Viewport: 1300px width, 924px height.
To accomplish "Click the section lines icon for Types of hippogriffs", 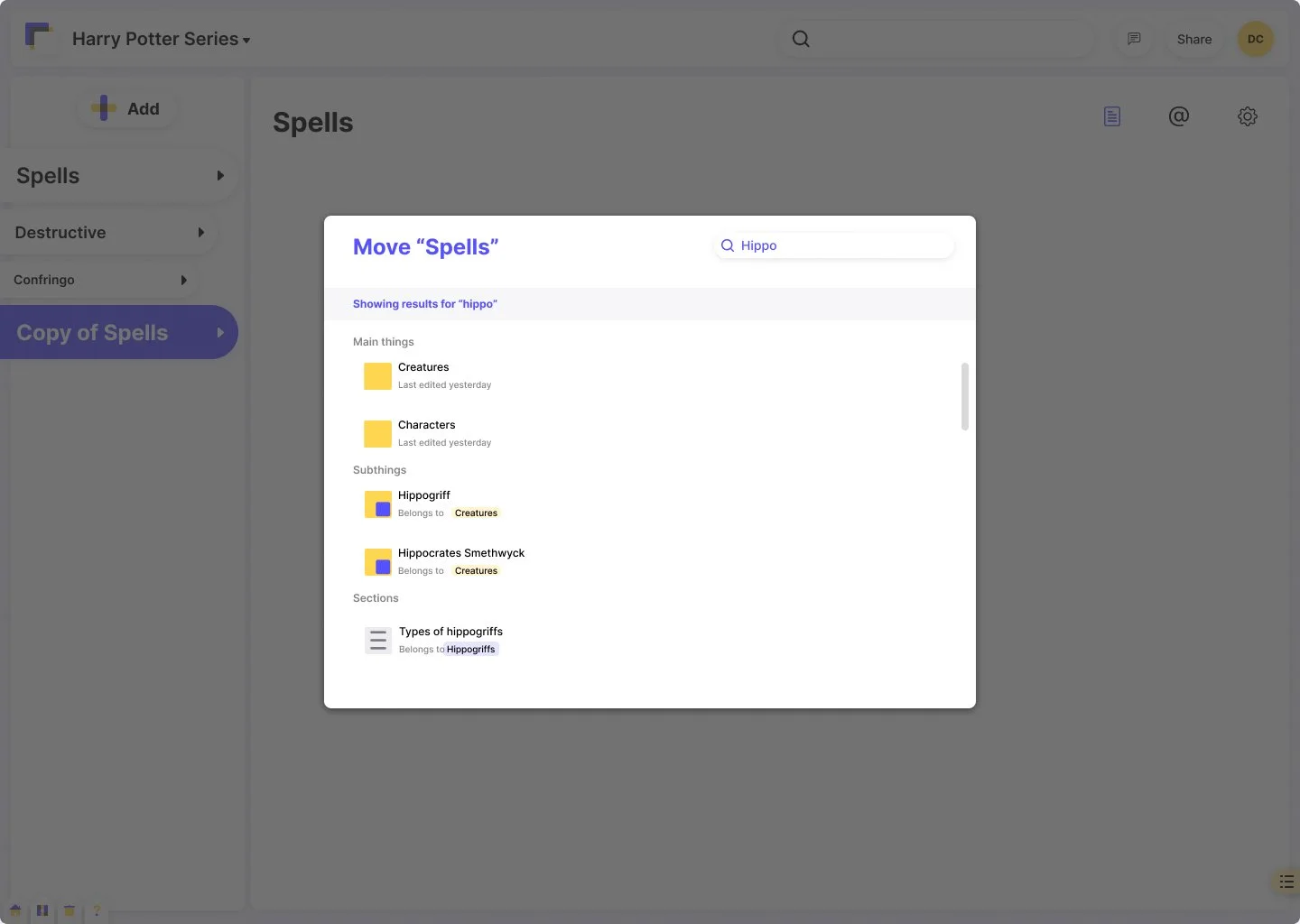I will point(378,641).
